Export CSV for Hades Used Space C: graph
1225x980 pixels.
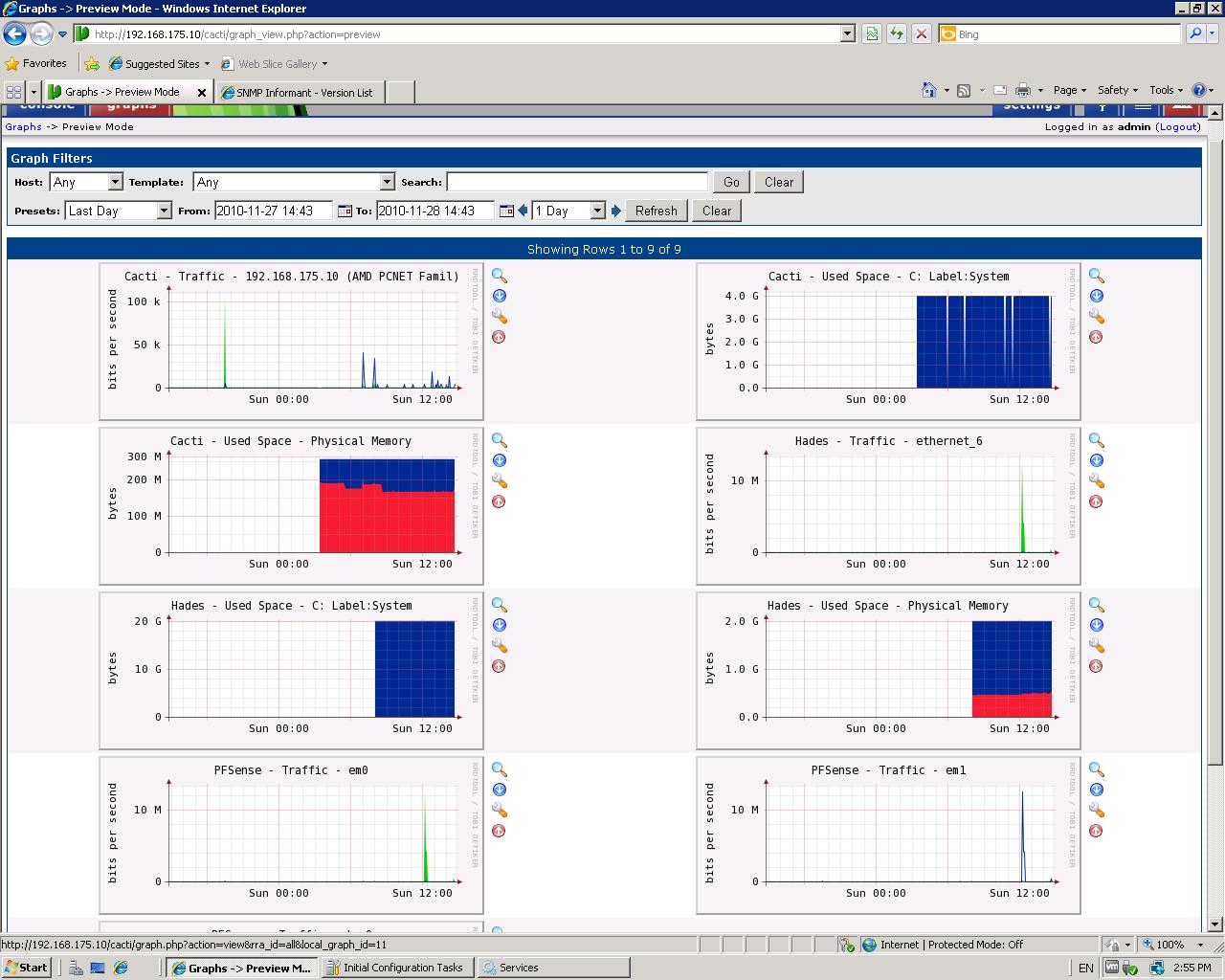[x=499, y=625]
